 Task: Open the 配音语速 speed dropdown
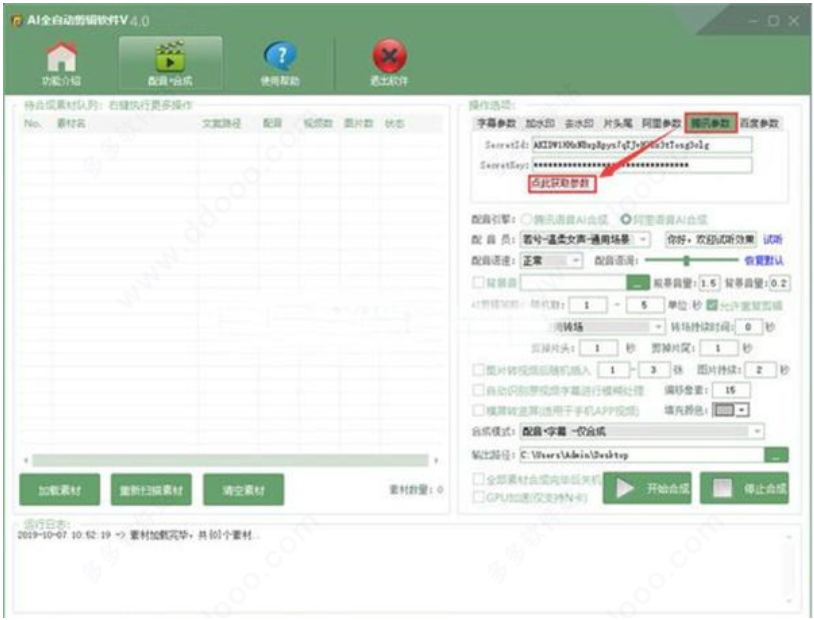(x=551, y=260)
